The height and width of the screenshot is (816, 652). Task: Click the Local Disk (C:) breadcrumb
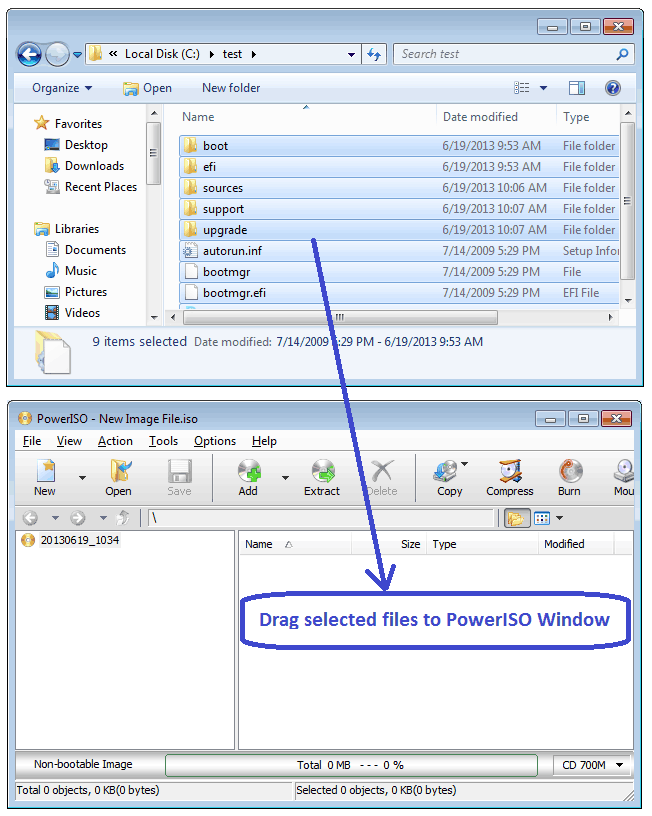162,54
